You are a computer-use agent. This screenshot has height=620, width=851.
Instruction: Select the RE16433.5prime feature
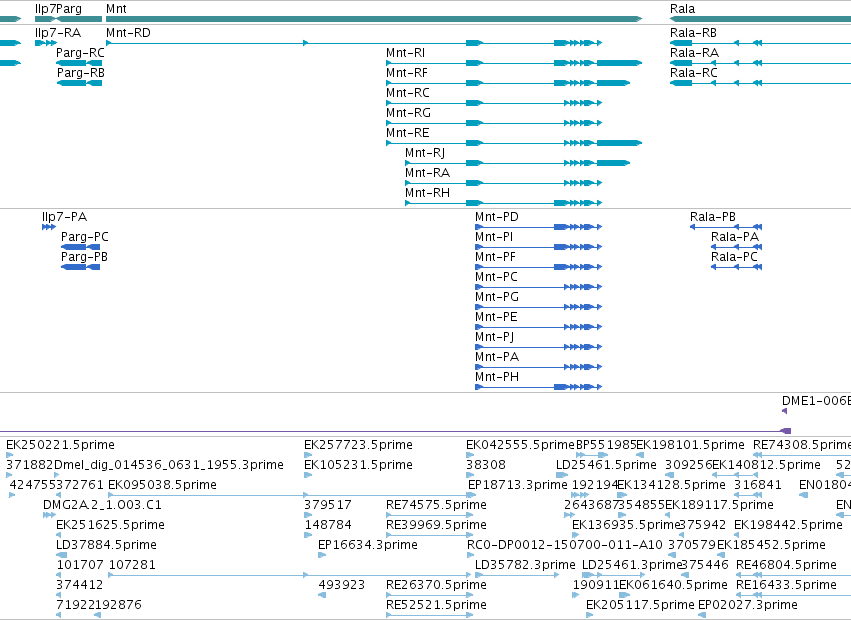coord(786,585)
